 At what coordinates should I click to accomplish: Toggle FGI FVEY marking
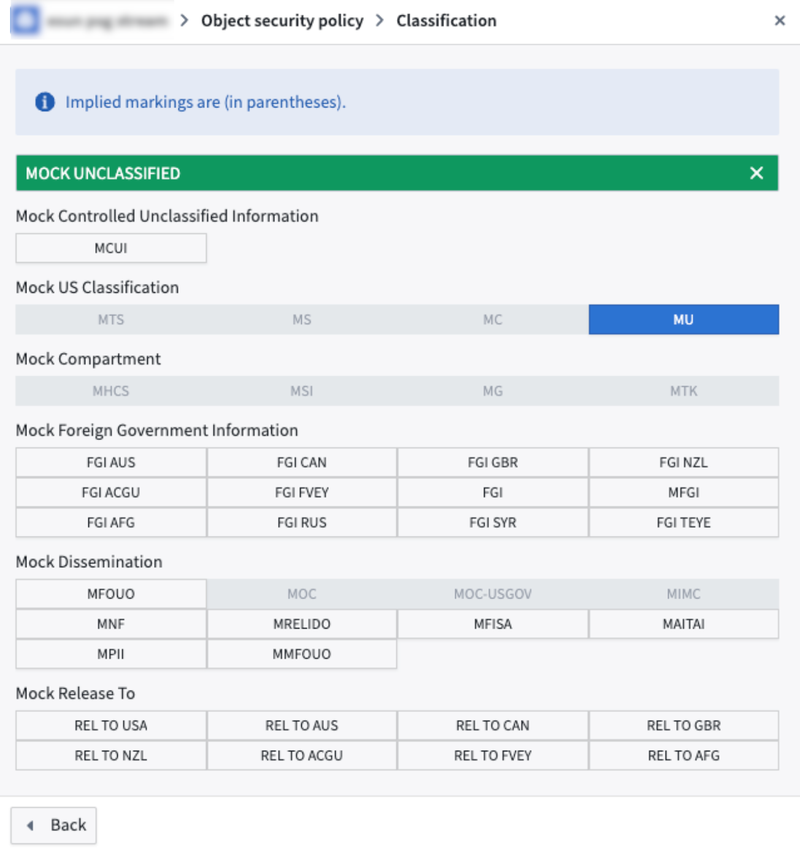point(302,493)
